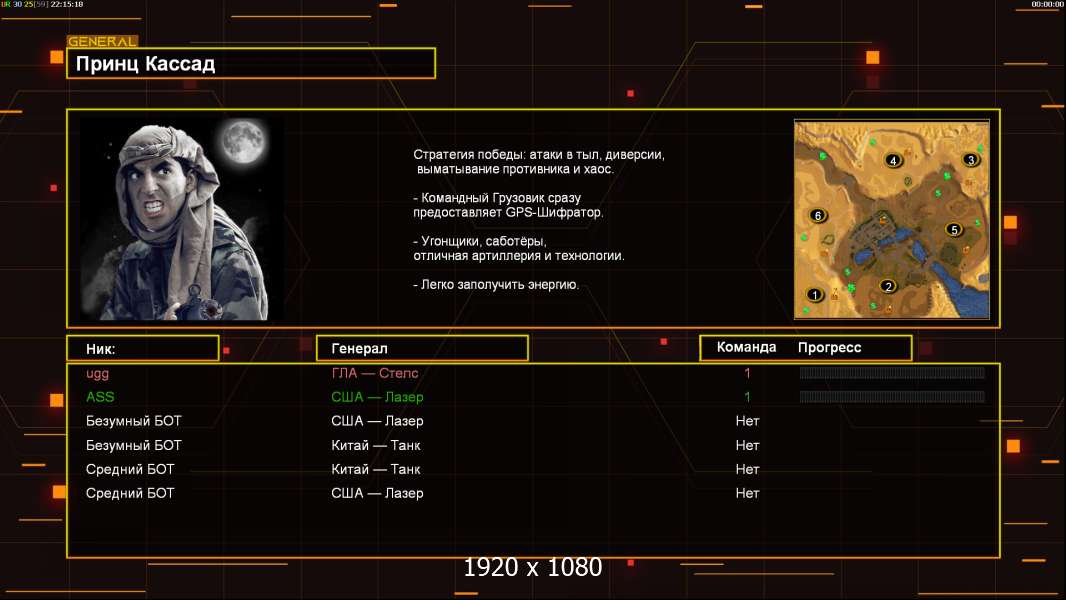Image resolution: width=1066 pixels, height=600 pixels.
Task: Click "США — Лазер" in the Безумный БОТ row
Action: [x=377, y=421]
